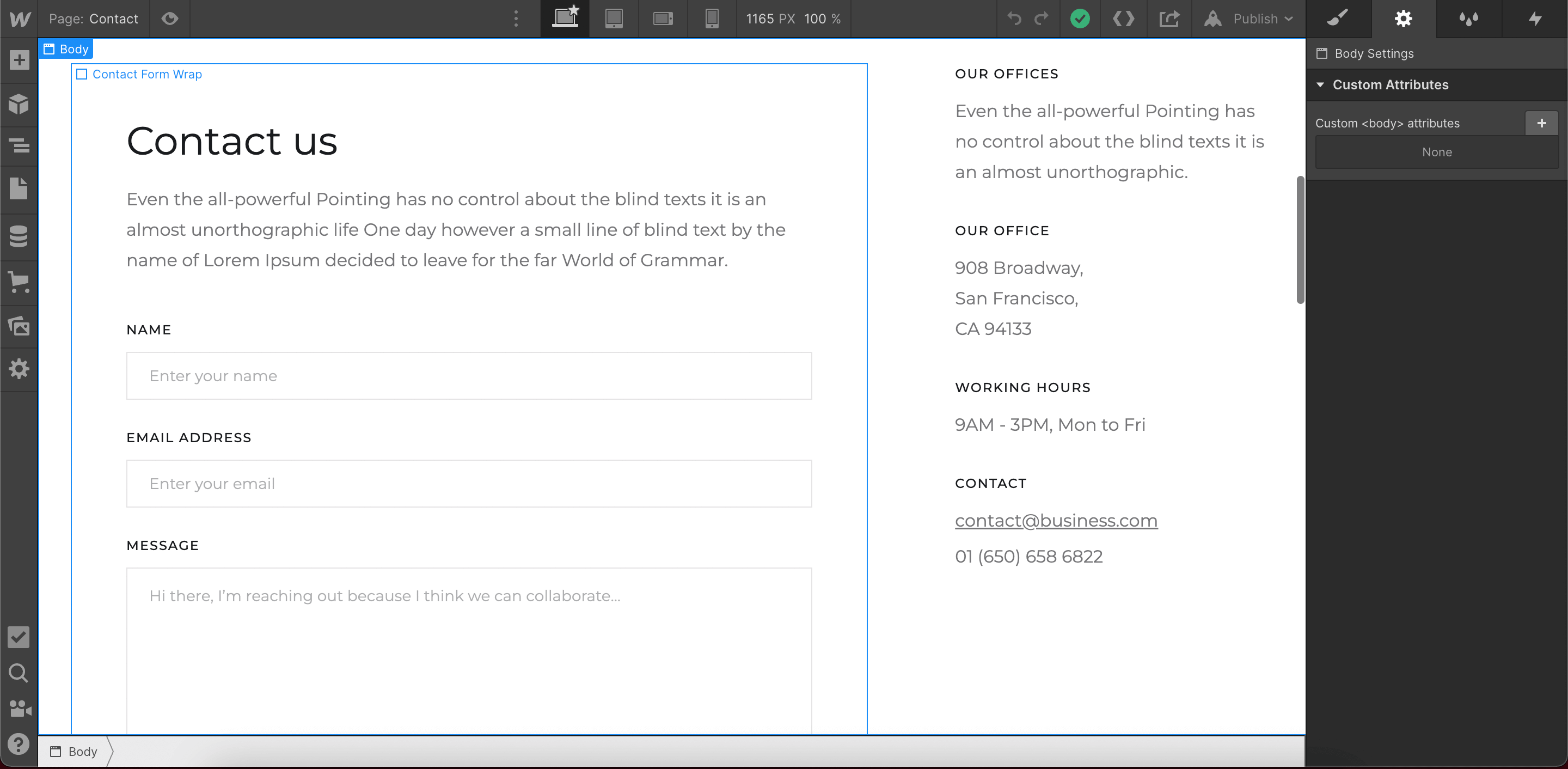This screenshot has width=1568, height=769.
Task: Switch to tablet breakpoint preview
Action: point(614,19)
